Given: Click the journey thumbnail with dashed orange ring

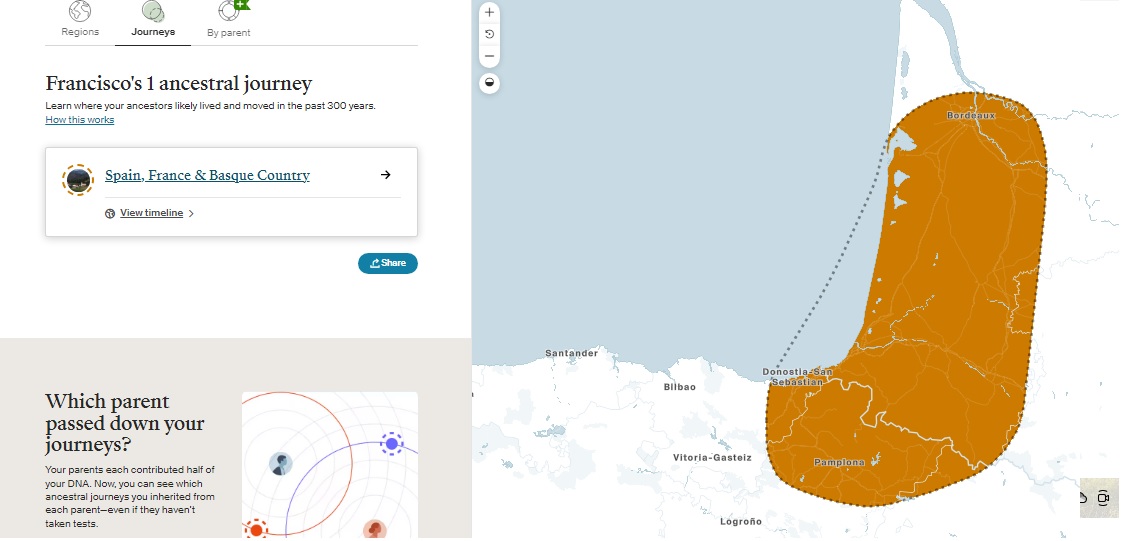Looking at the screenshot, I should coord(78,179).
